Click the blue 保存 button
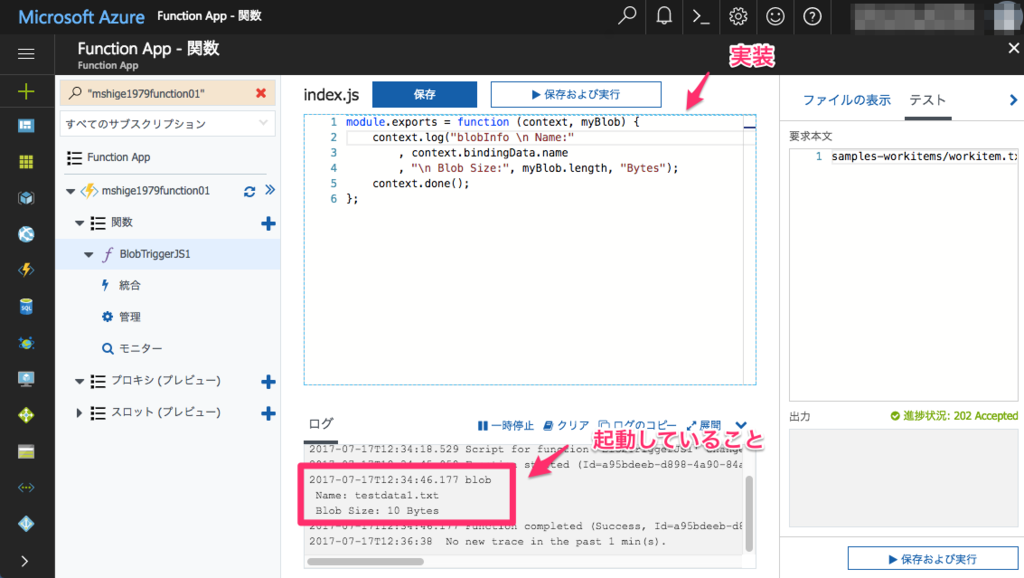The image size is (1024, 578). pos(424,94)
